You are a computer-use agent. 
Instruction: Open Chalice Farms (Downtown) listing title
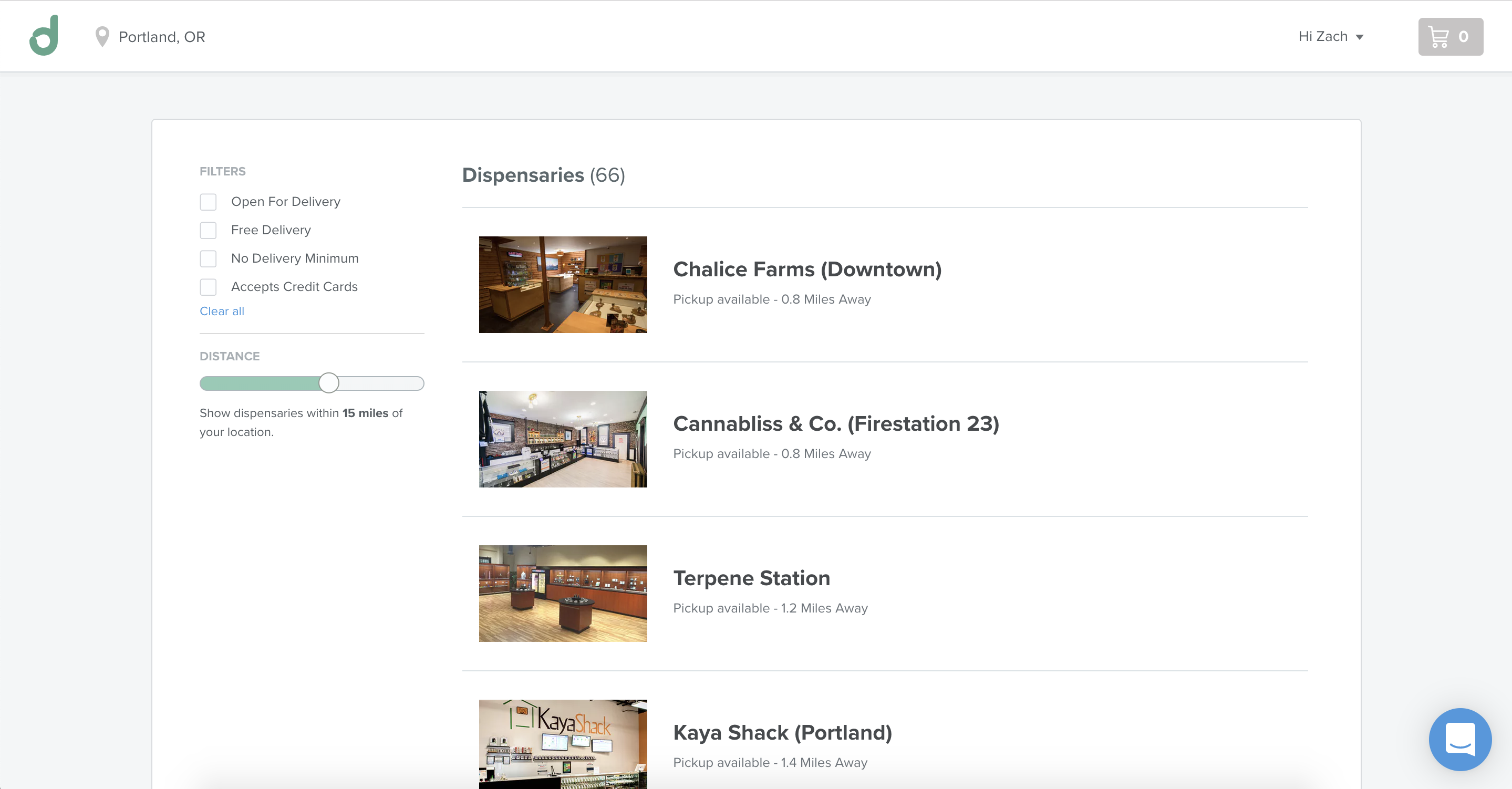point(807,269)
